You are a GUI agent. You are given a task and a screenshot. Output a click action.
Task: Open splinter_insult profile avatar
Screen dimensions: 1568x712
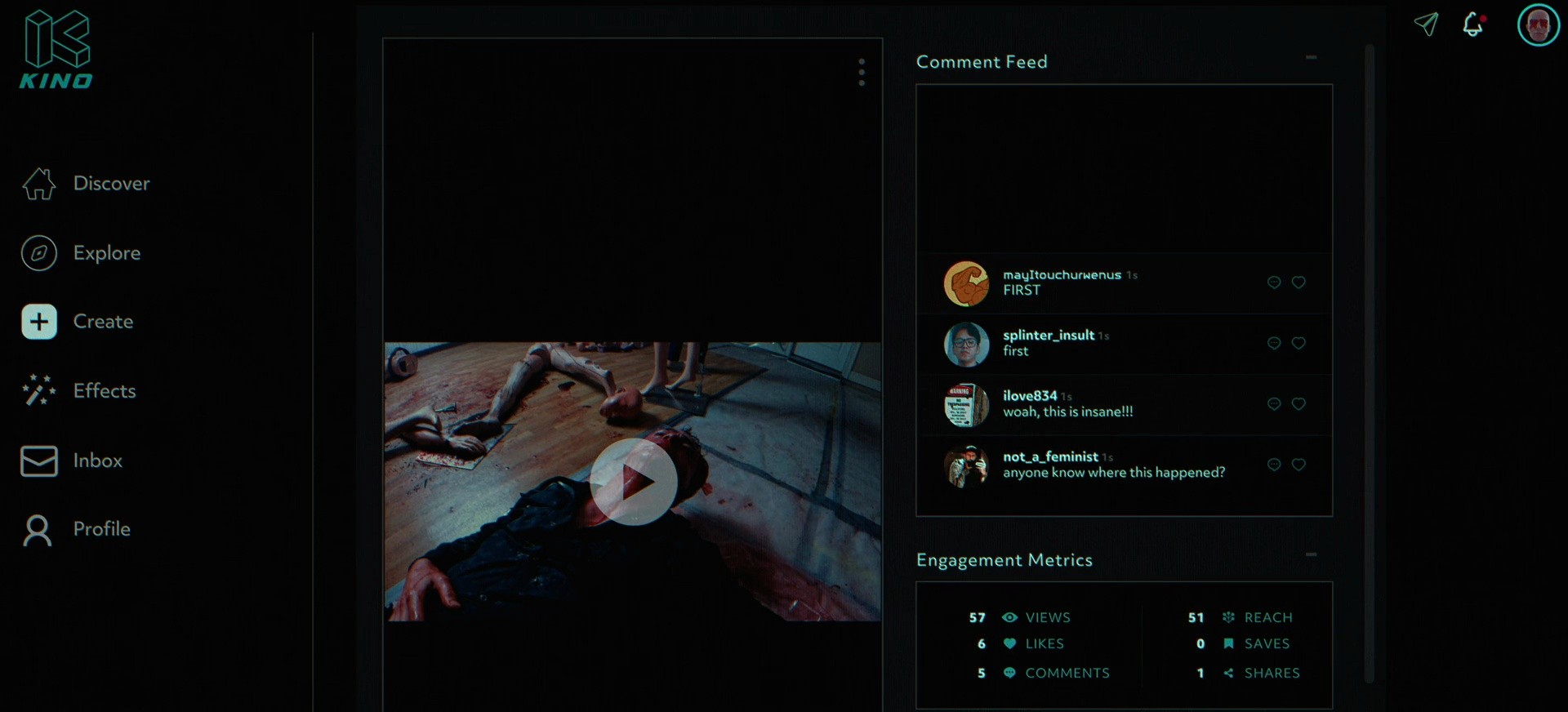967,344
